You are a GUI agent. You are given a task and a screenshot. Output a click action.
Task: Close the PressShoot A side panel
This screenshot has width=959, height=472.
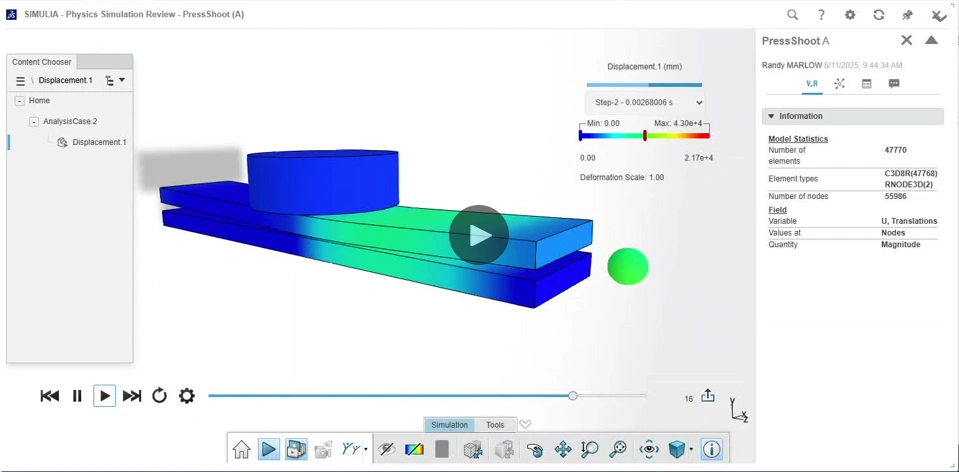point(906,40)
